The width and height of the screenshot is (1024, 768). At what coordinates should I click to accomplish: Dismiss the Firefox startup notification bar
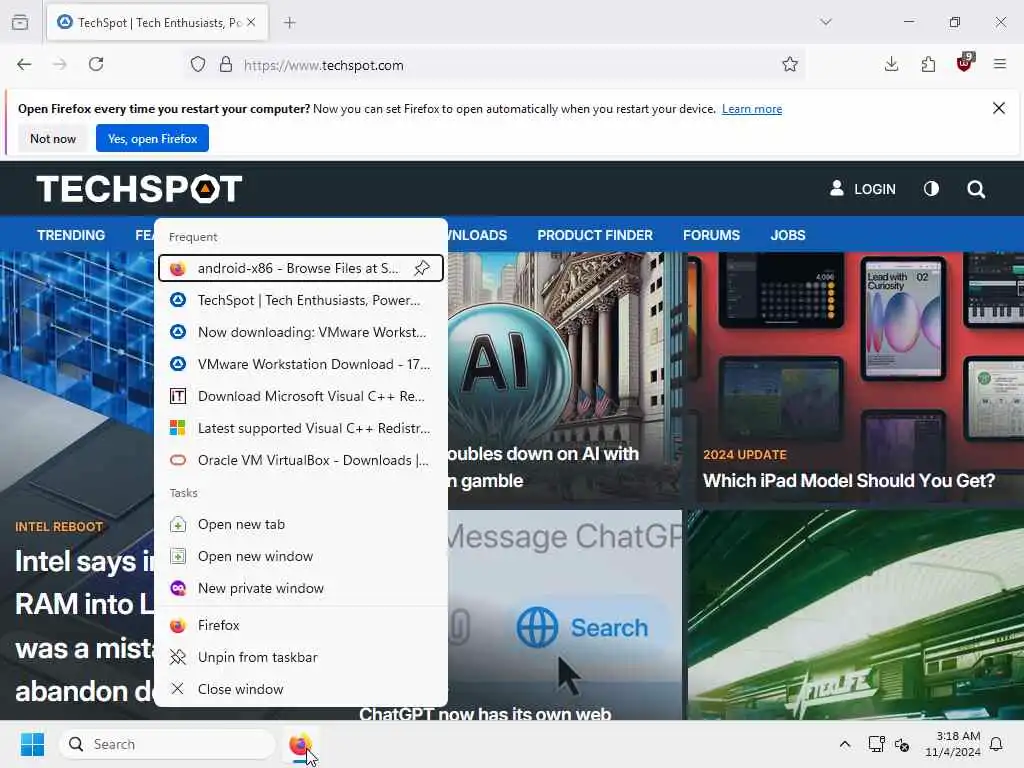point(999,108)
